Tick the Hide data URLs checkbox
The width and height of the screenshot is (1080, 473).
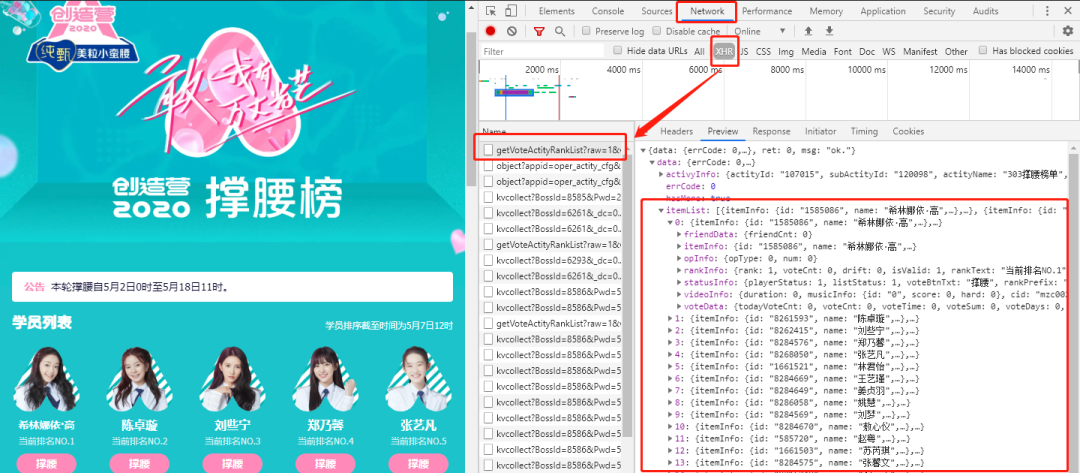[x=618, y=50]
